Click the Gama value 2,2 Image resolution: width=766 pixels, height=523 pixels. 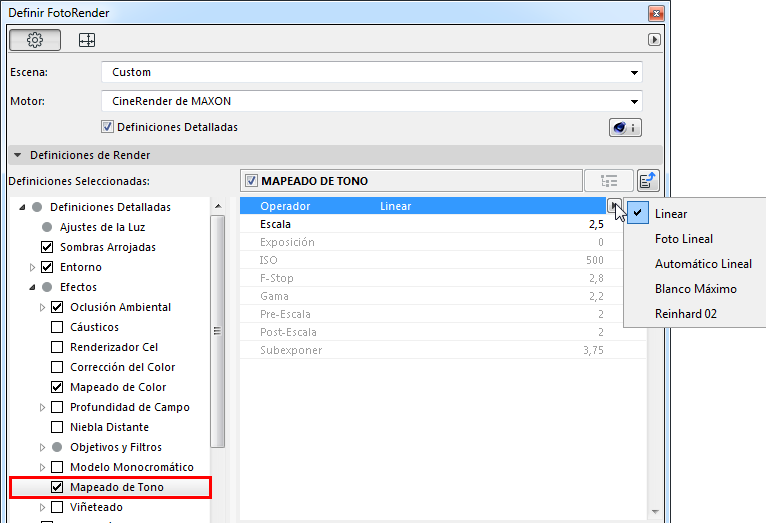pyautogui.click(x=596, y=296)
